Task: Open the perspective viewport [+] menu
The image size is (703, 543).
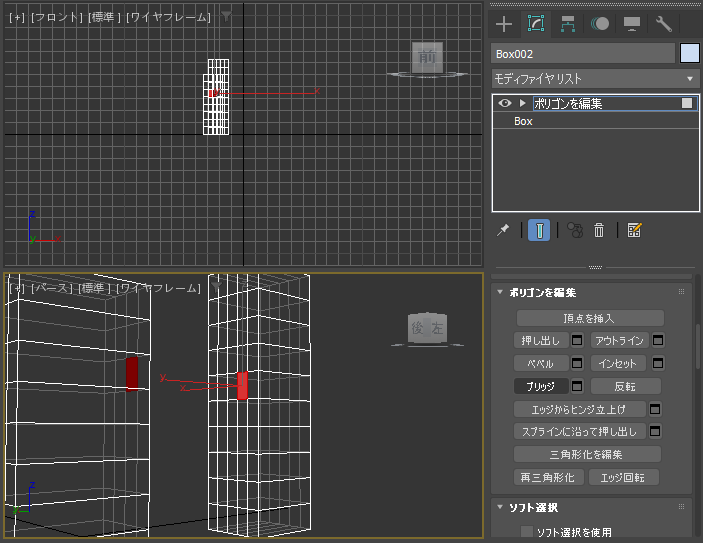Action: (17, 288)
